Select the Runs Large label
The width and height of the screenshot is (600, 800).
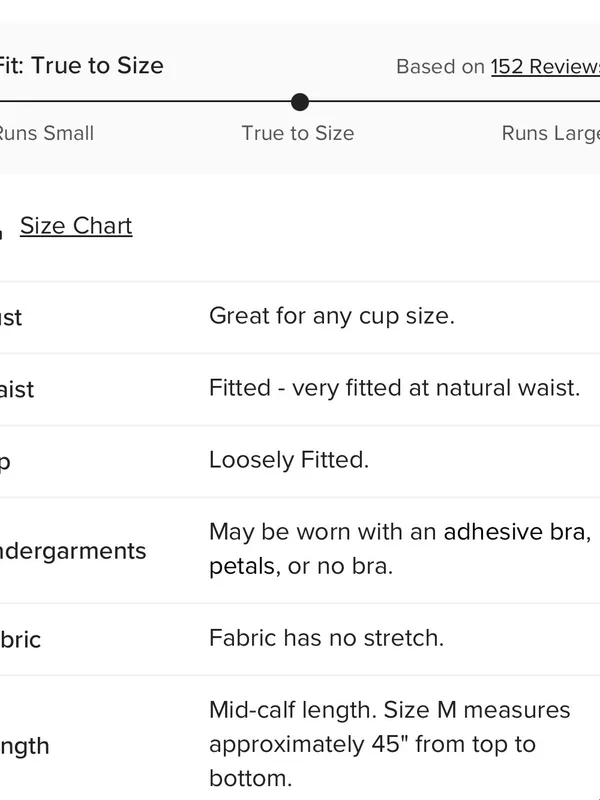click(551, 133)
